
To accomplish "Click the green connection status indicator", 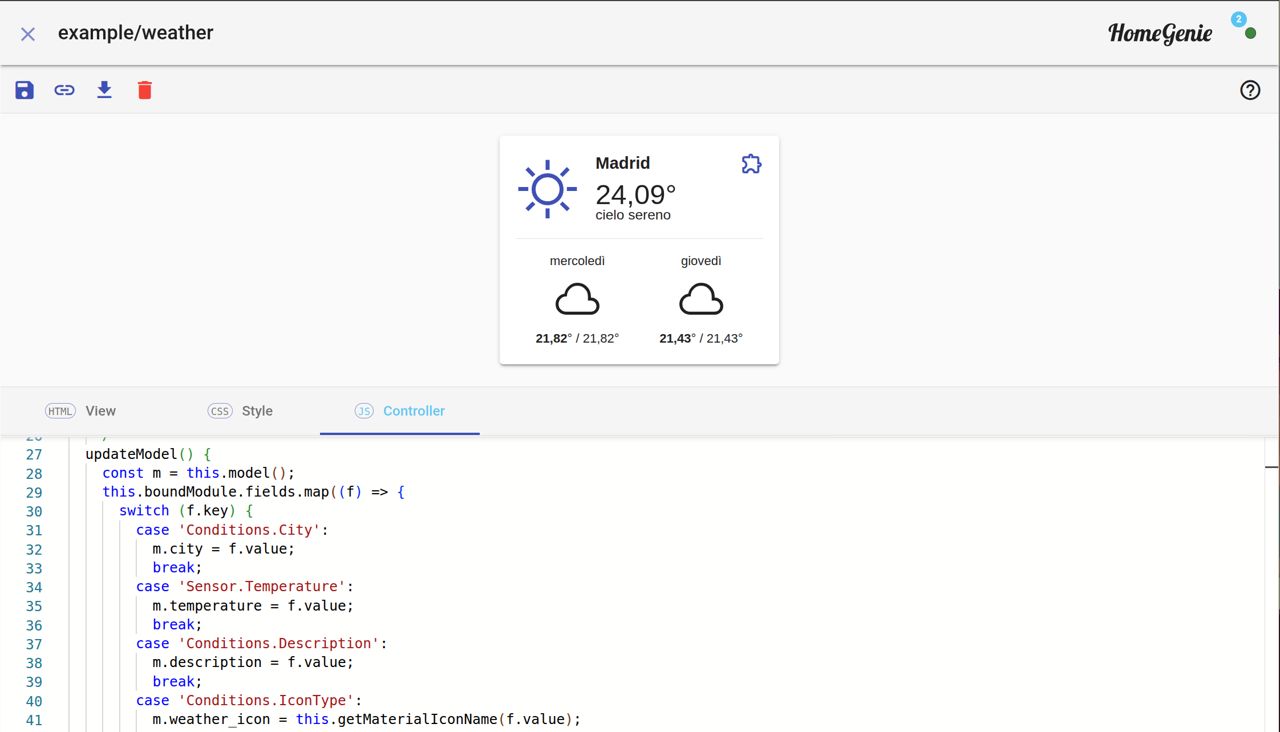I will pyautogui.click(x=1250, y=33).
